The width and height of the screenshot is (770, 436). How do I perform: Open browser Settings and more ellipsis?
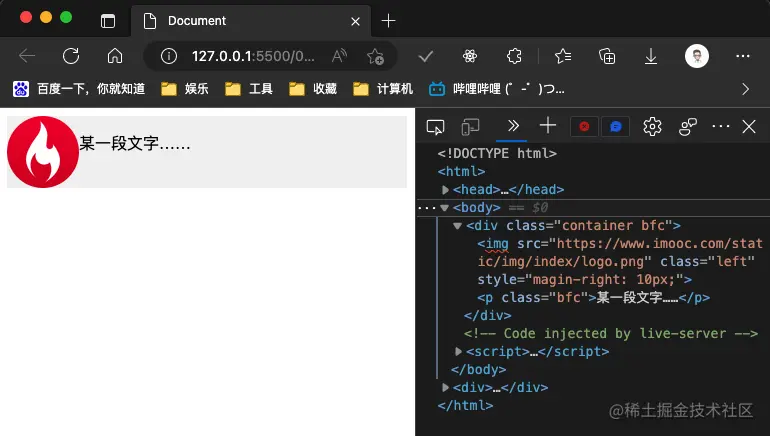pyautogui.click(x=742, y=56)
